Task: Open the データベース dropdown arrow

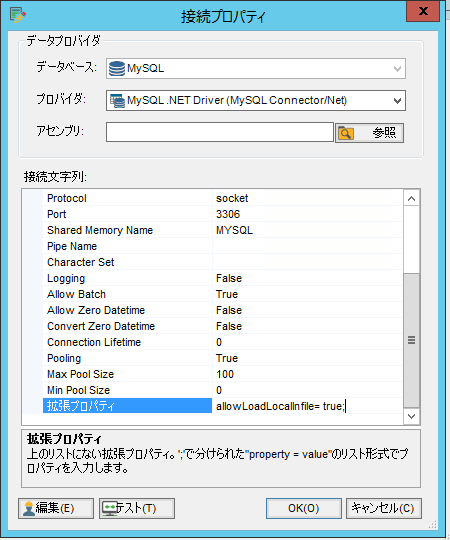Action: pos(397,69)
